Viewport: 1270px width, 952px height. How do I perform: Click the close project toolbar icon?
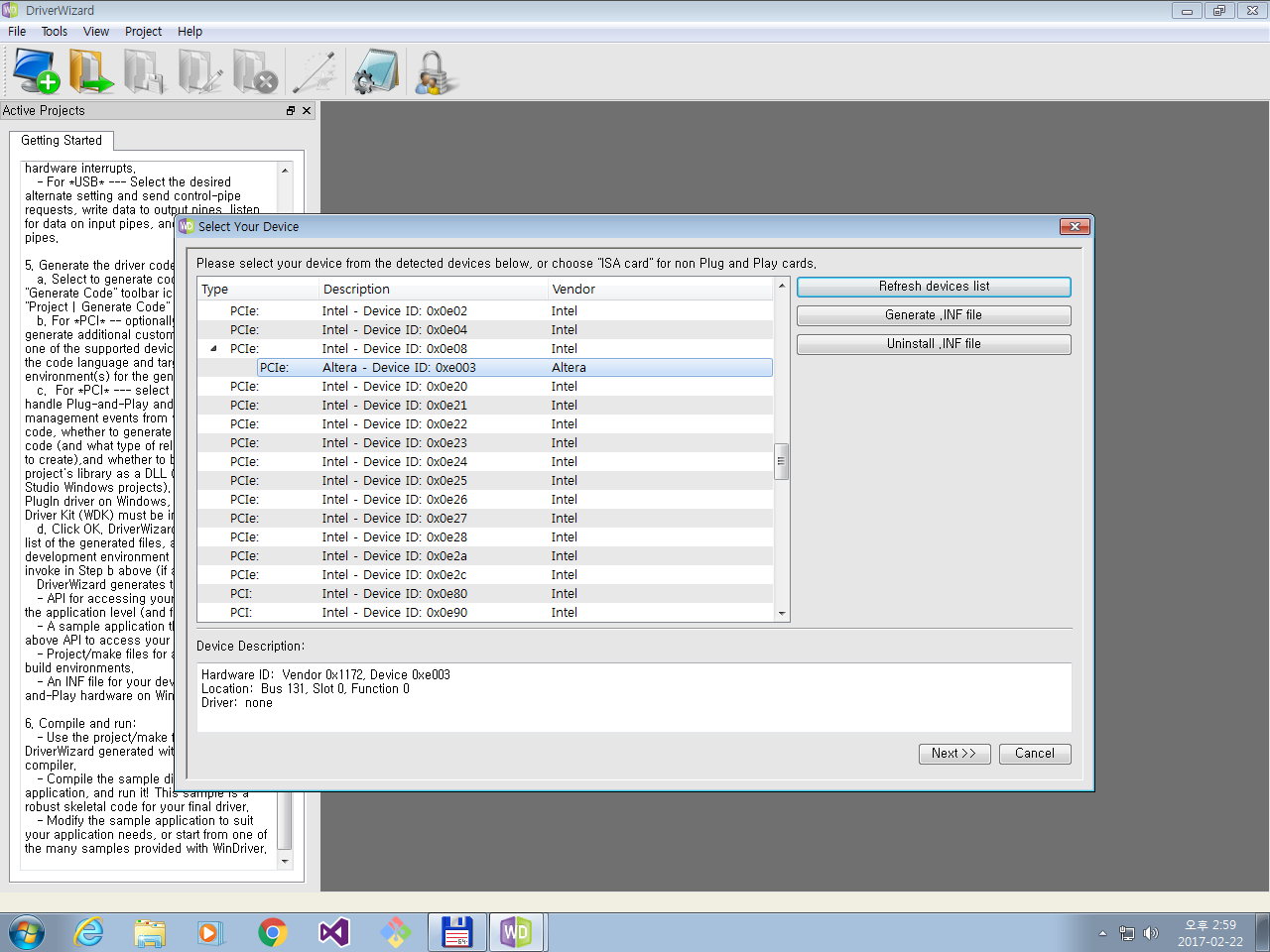(x=255, y=70)
